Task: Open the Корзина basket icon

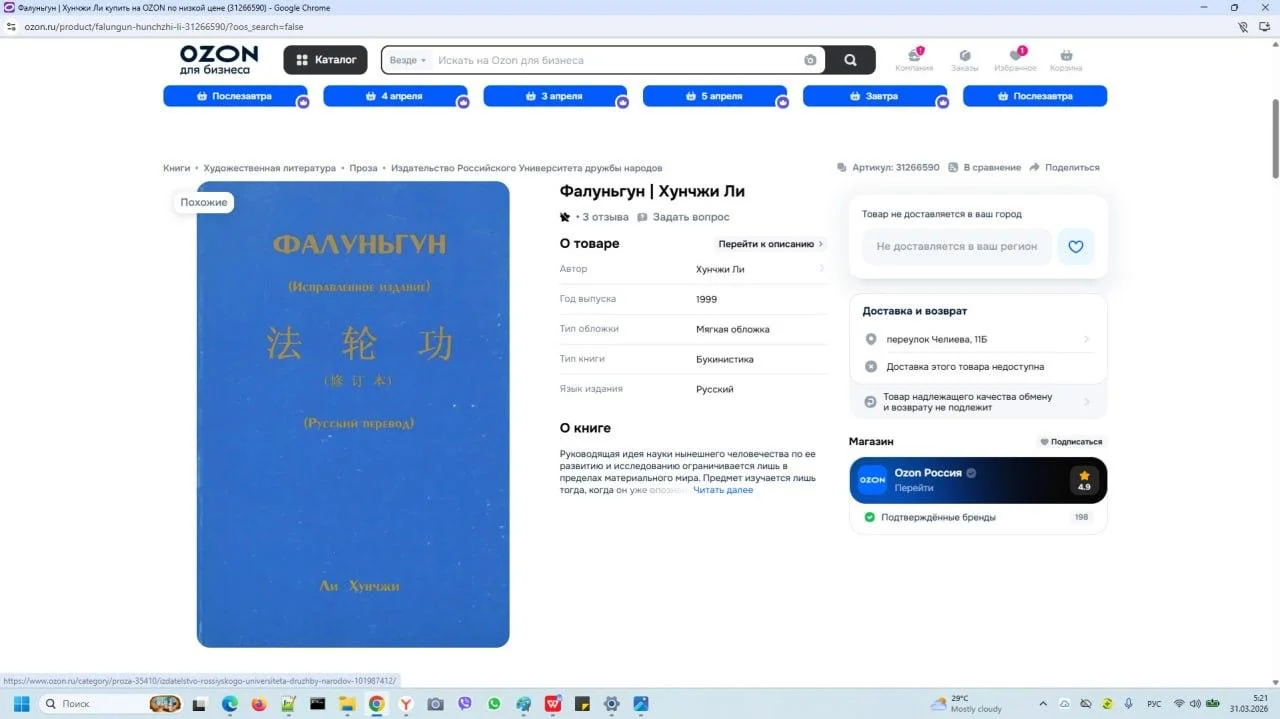Action: pyautogui.click(x=1066, y=59)
